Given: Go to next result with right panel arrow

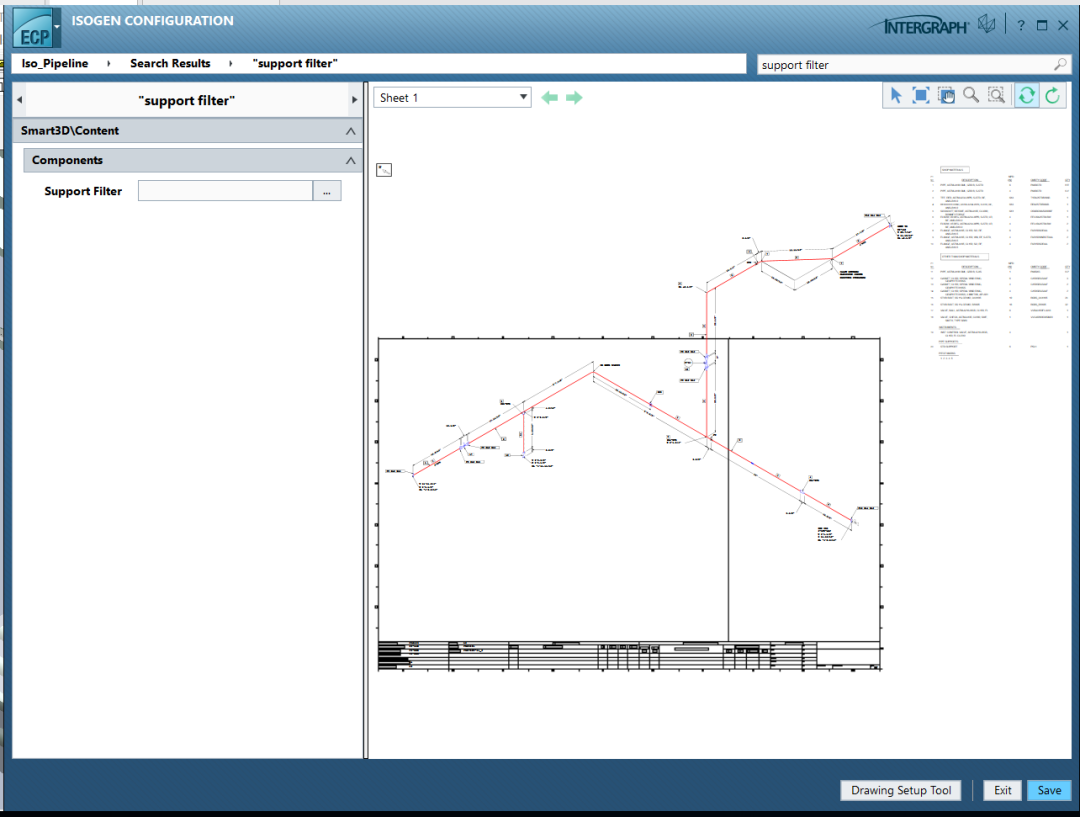Looking at the screenshot, I should point(355,100).
